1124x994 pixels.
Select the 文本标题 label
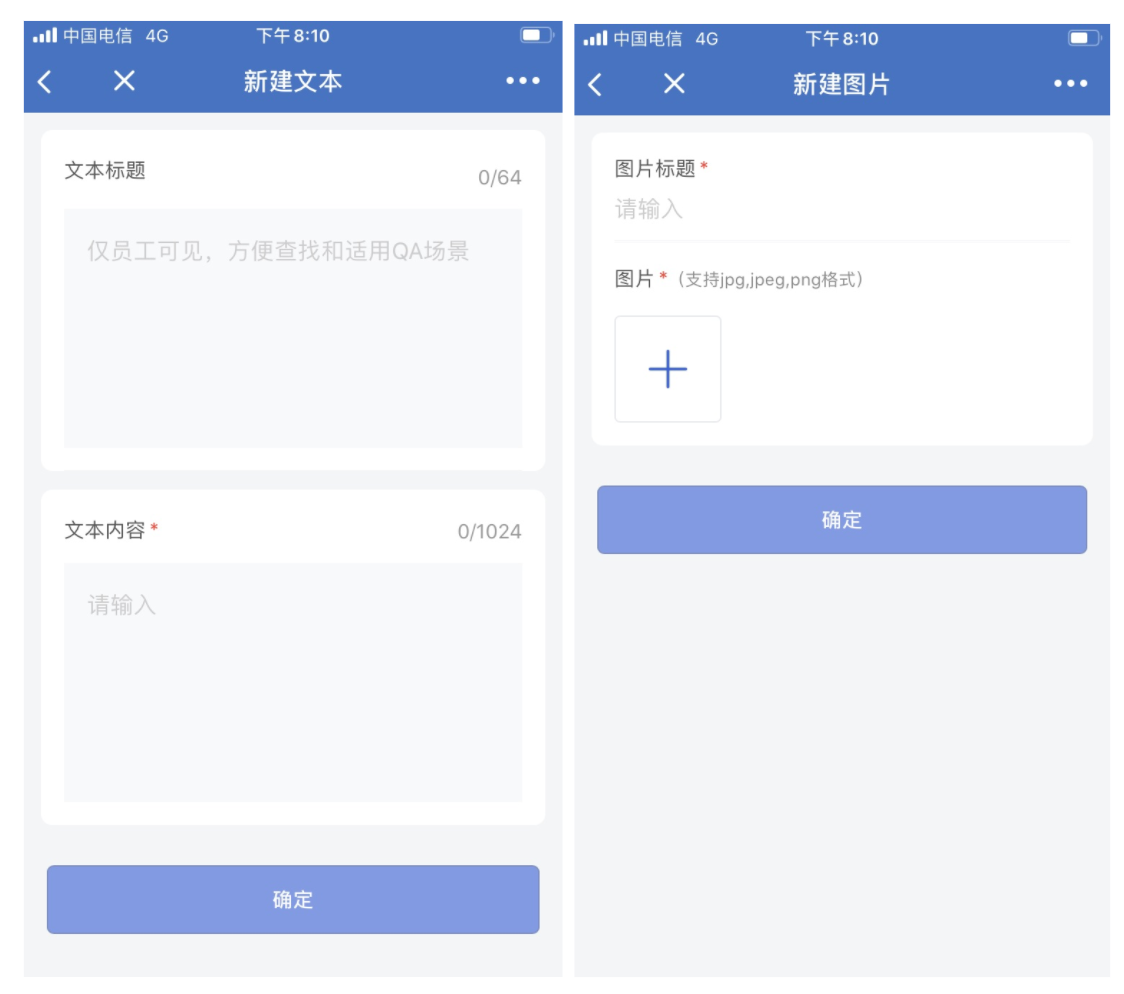(x=105, y=171)
